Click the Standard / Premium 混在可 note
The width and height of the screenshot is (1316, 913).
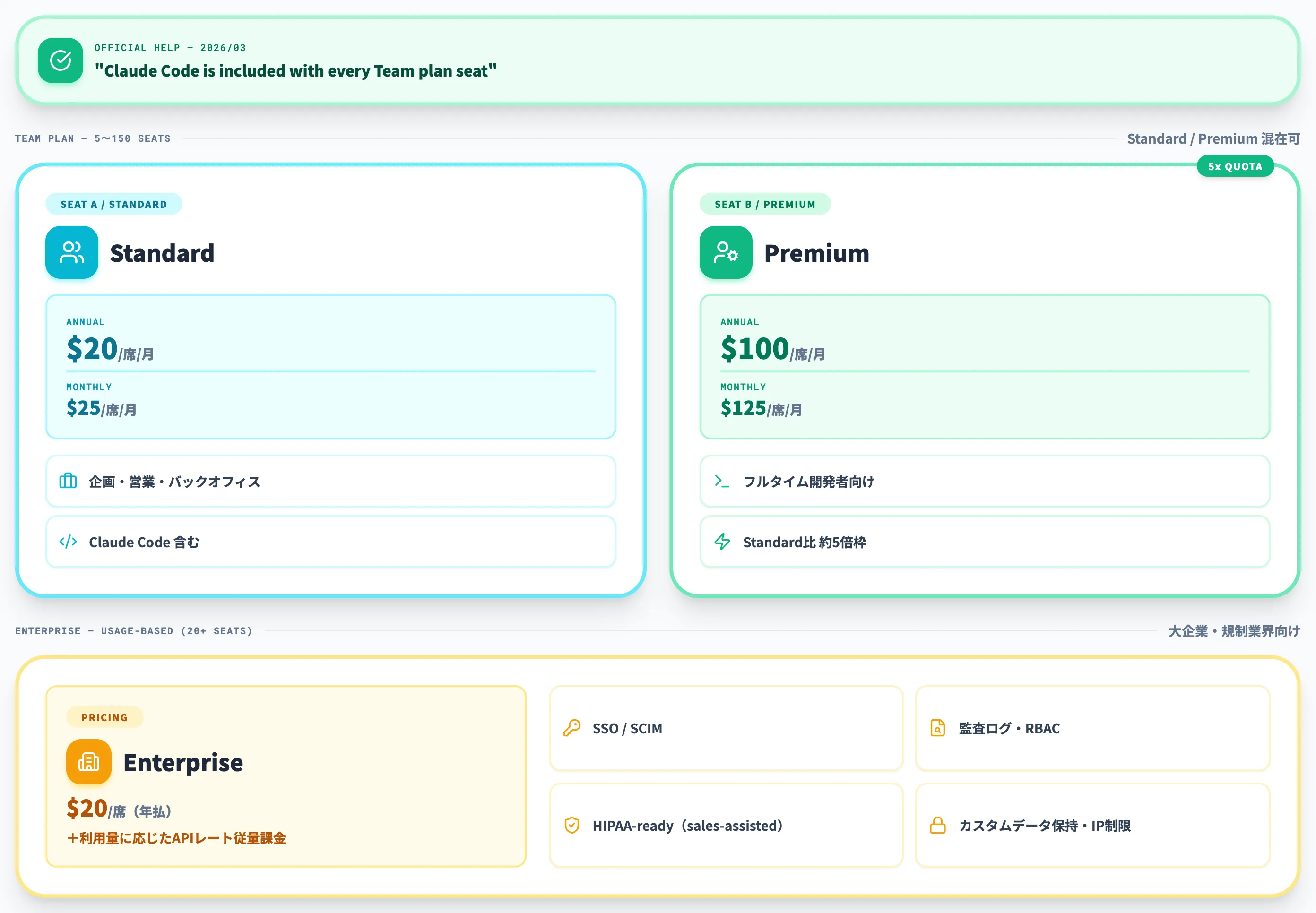click(1213, 139)
